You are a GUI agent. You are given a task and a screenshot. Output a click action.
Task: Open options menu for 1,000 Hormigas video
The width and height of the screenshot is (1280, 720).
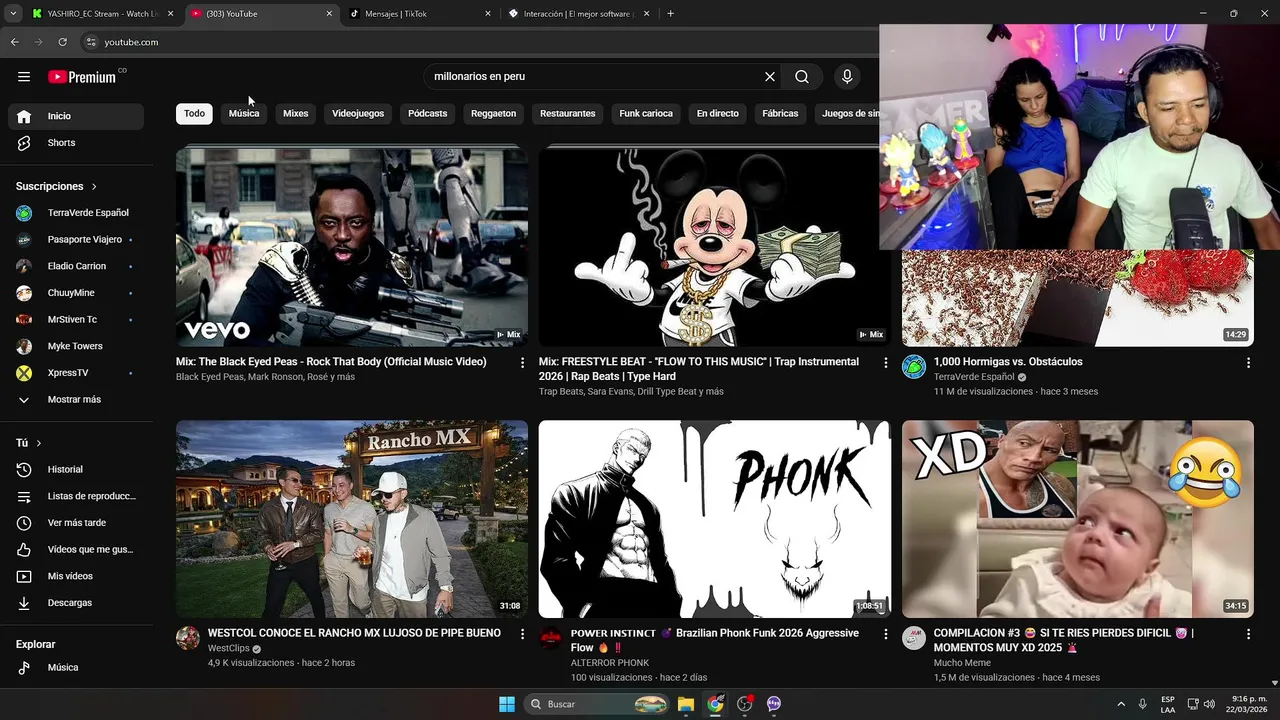[1248, 363]
